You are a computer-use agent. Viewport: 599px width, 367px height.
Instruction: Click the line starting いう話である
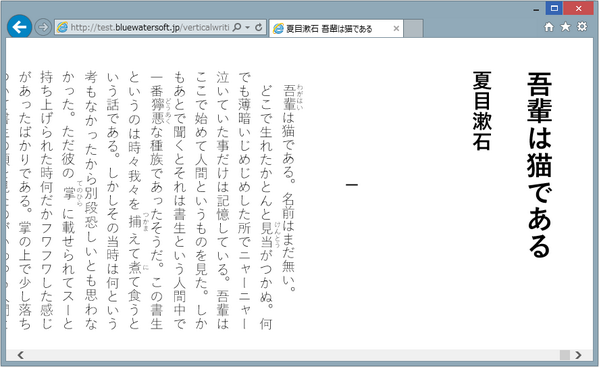tap(113, 200)
